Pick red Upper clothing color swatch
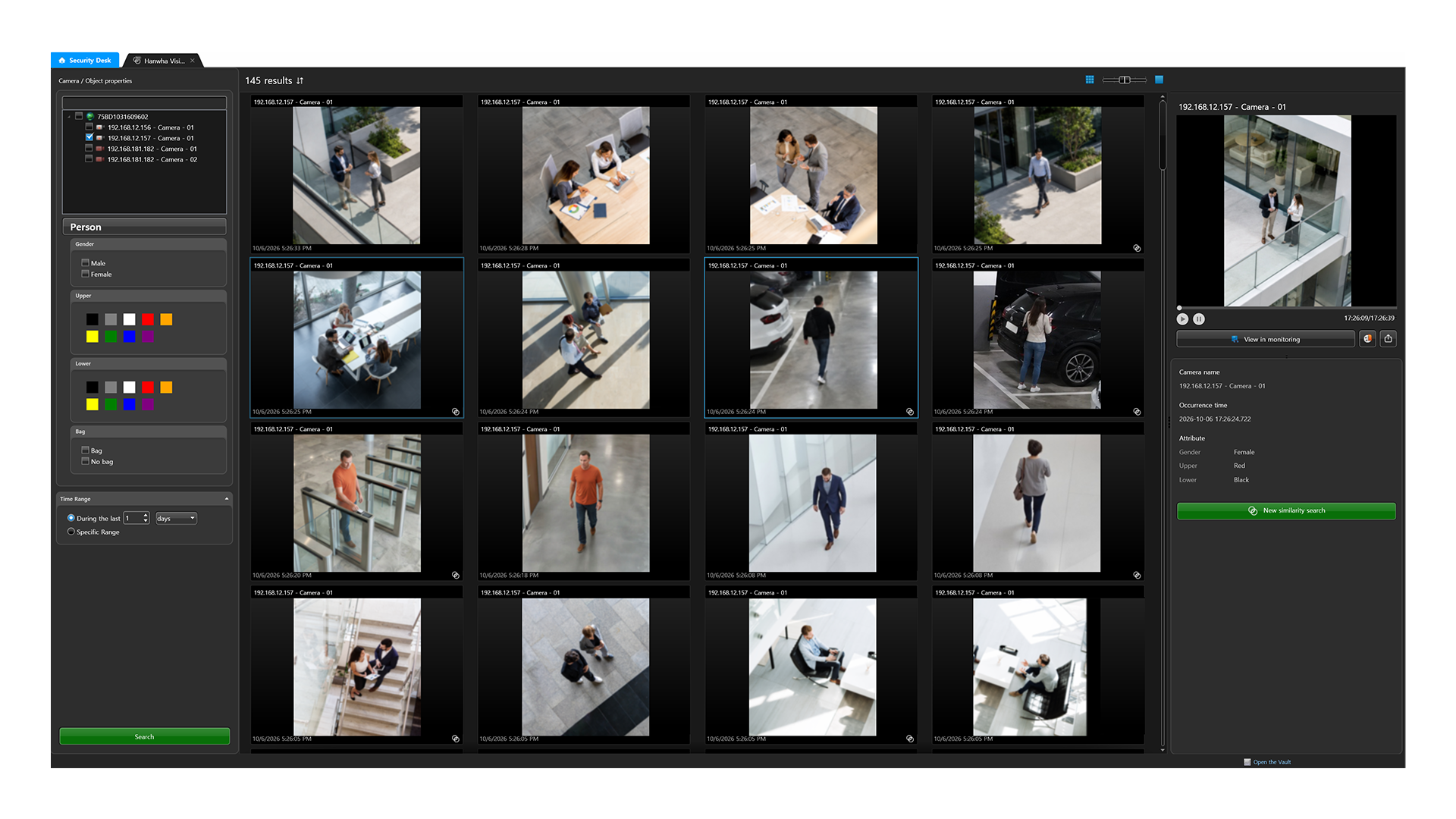1456x819 pixels. point(148,319)
